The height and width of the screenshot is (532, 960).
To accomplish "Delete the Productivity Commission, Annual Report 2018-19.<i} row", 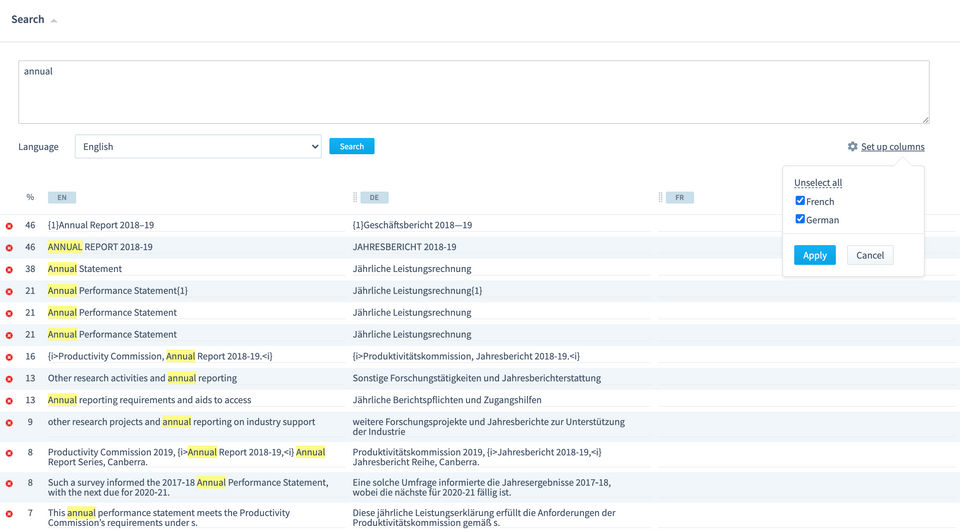I will 9,357.
